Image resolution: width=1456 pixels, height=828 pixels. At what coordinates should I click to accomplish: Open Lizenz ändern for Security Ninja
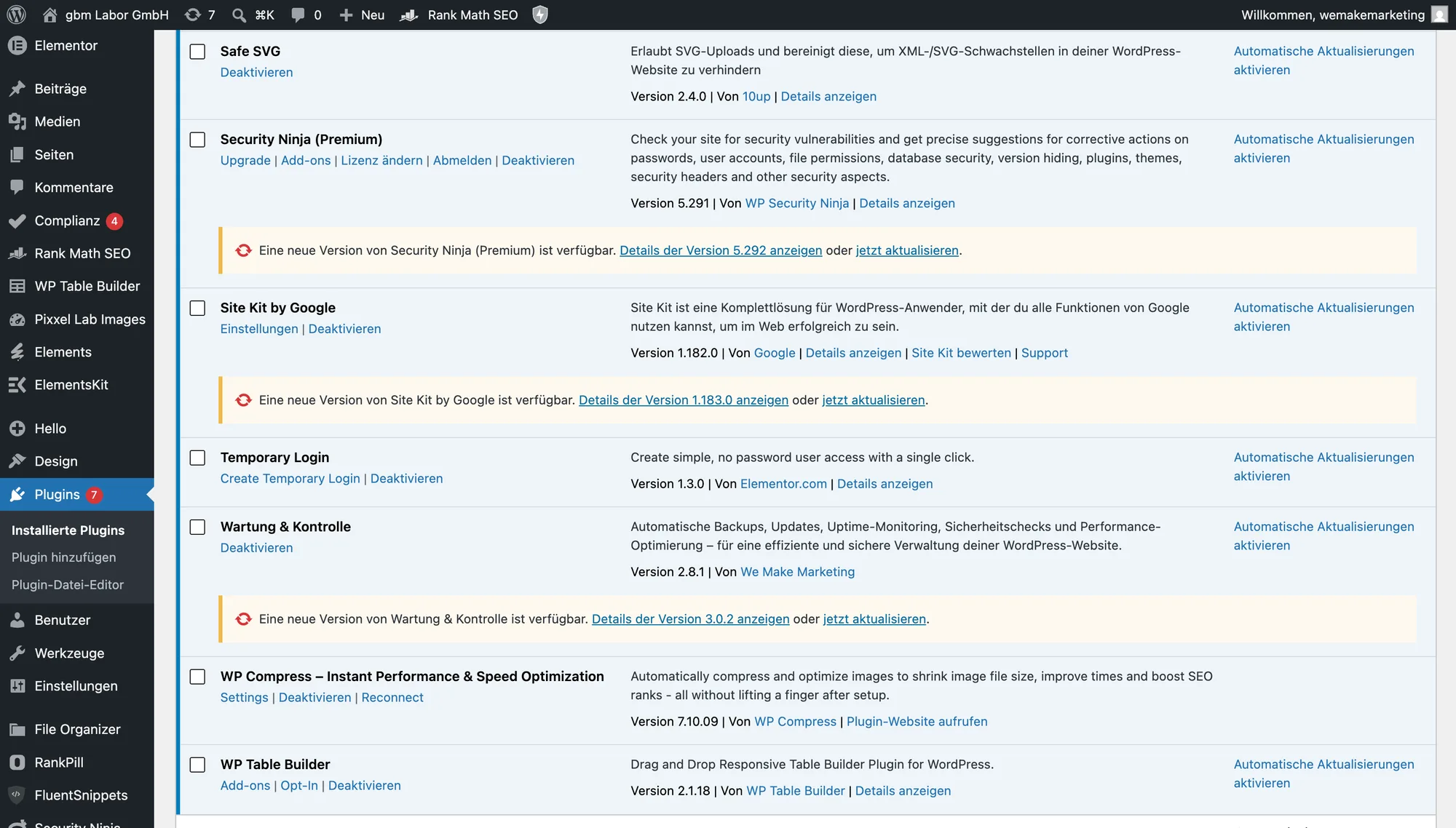coord(381,160)
